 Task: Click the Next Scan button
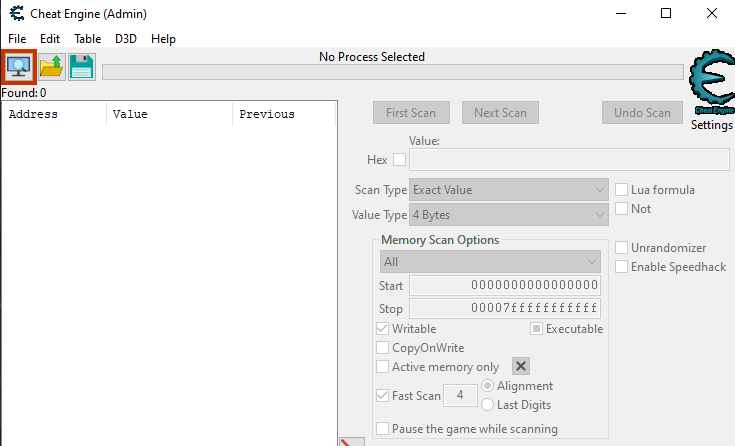tap(500, 113)
